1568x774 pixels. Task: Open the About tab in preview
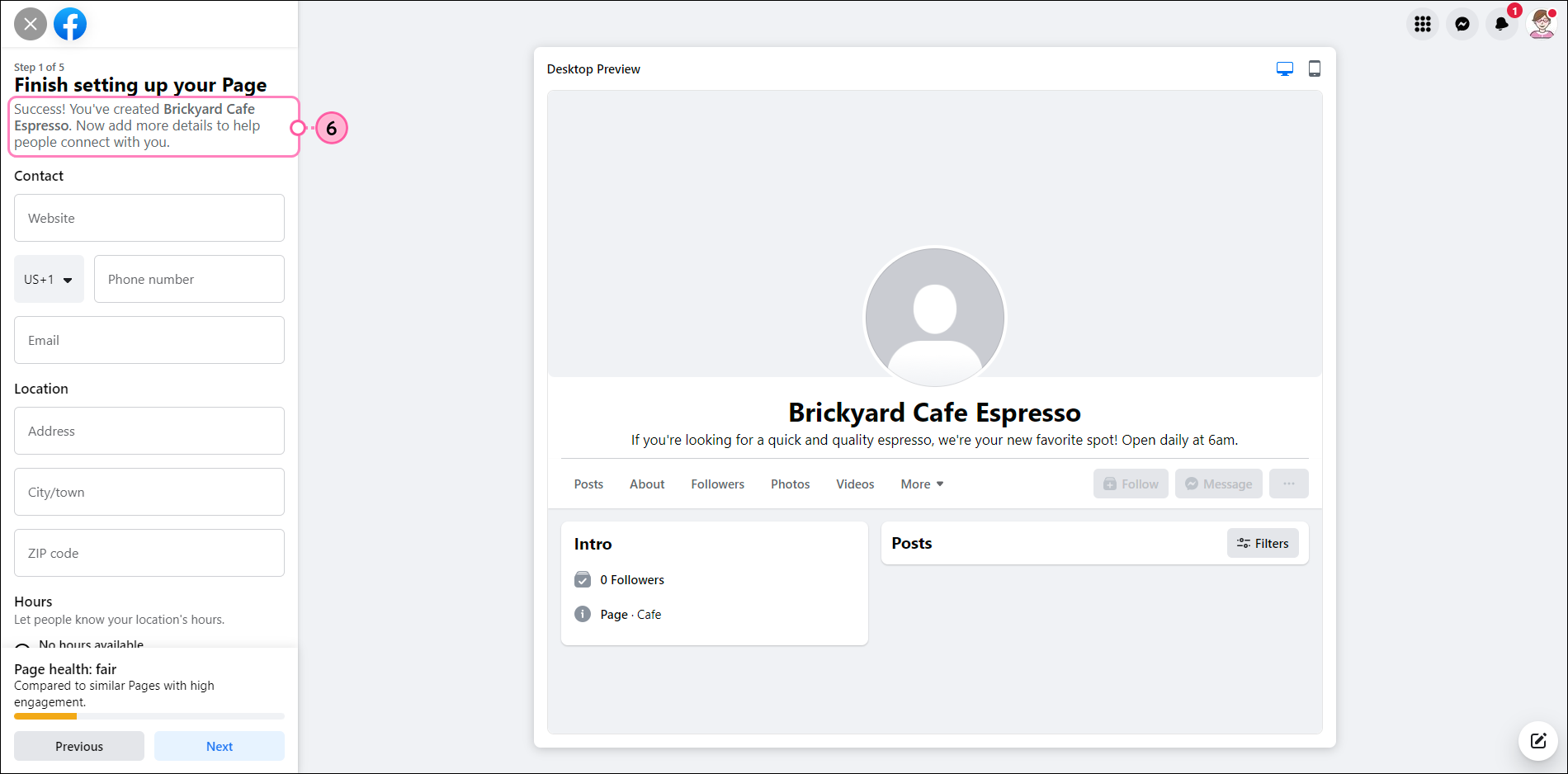pos(647,484)
